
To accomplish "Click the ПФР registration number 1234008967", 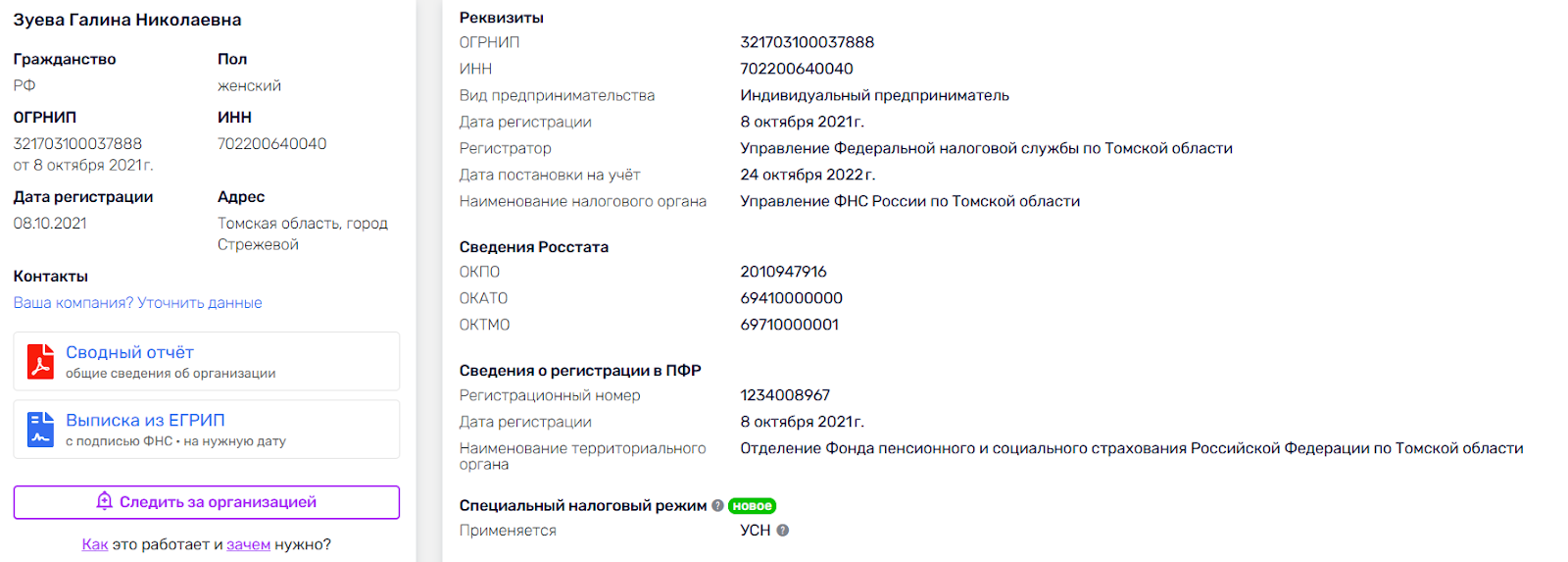I will (x=785, y=395).
